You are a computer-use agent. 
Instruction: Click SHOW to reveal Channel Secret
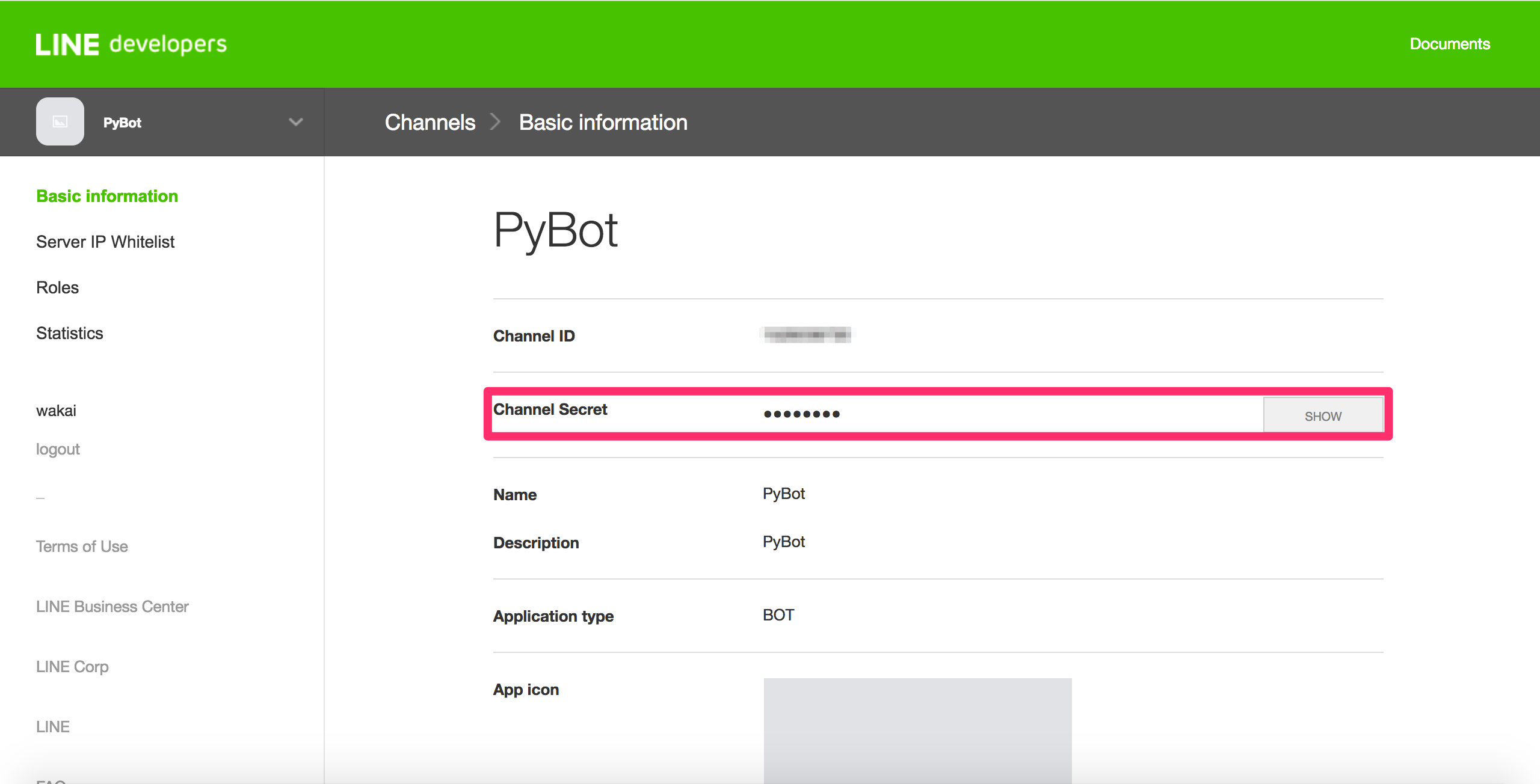click(1323, 415)
